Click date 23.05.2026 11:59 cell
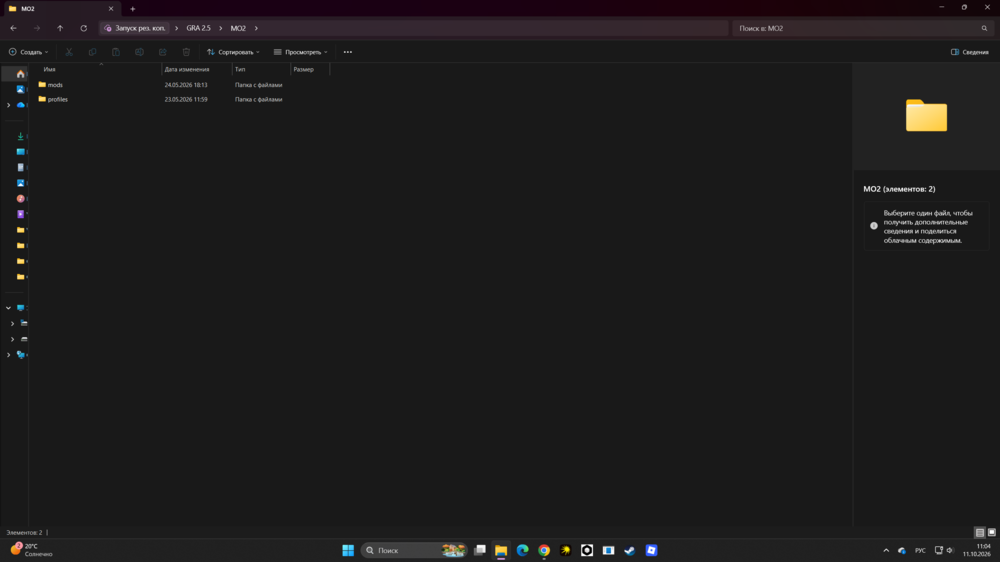 pyautogui.click(x=186, y=100)
